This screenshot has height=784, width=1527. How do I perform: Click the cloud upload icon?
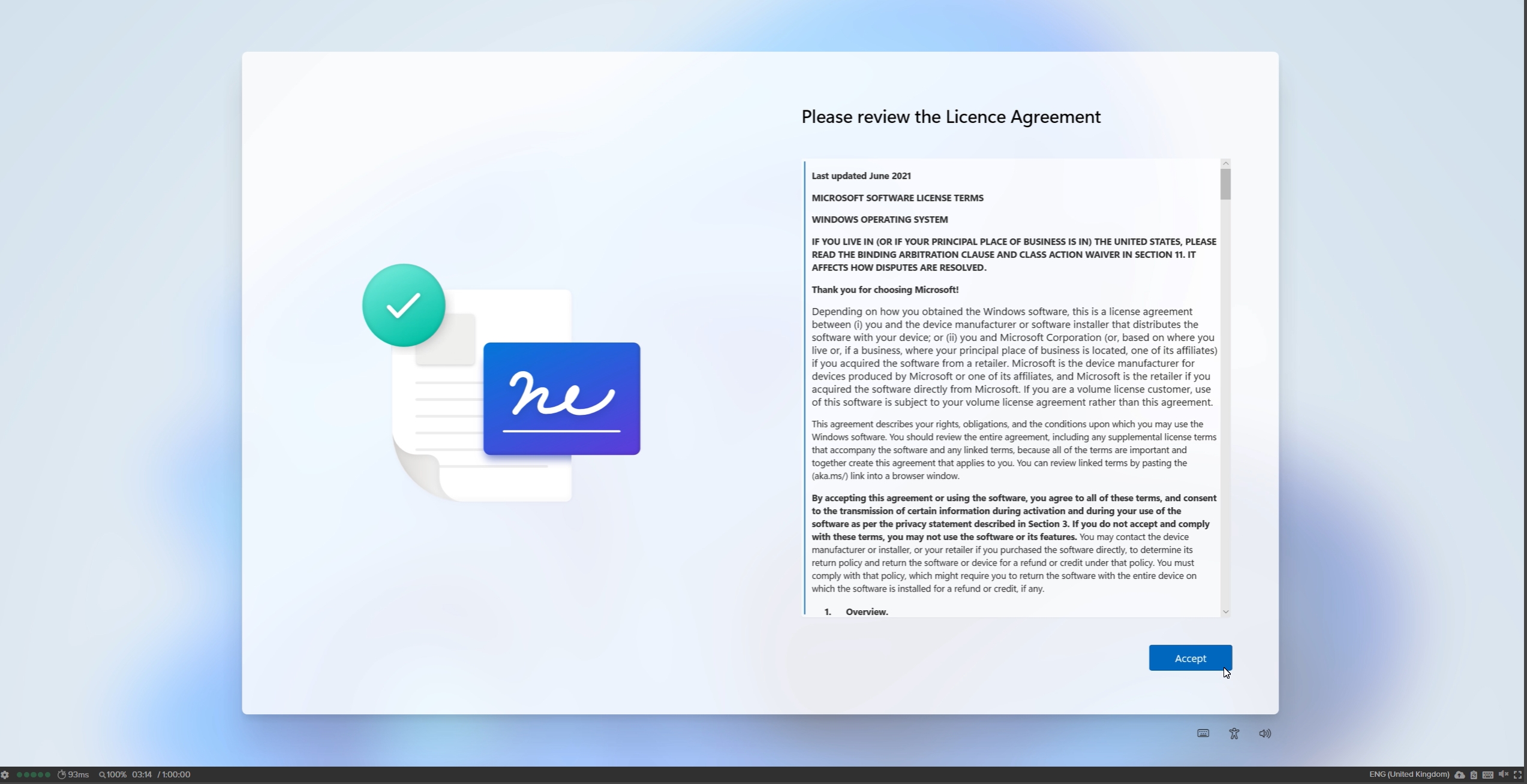(1459, 774)
